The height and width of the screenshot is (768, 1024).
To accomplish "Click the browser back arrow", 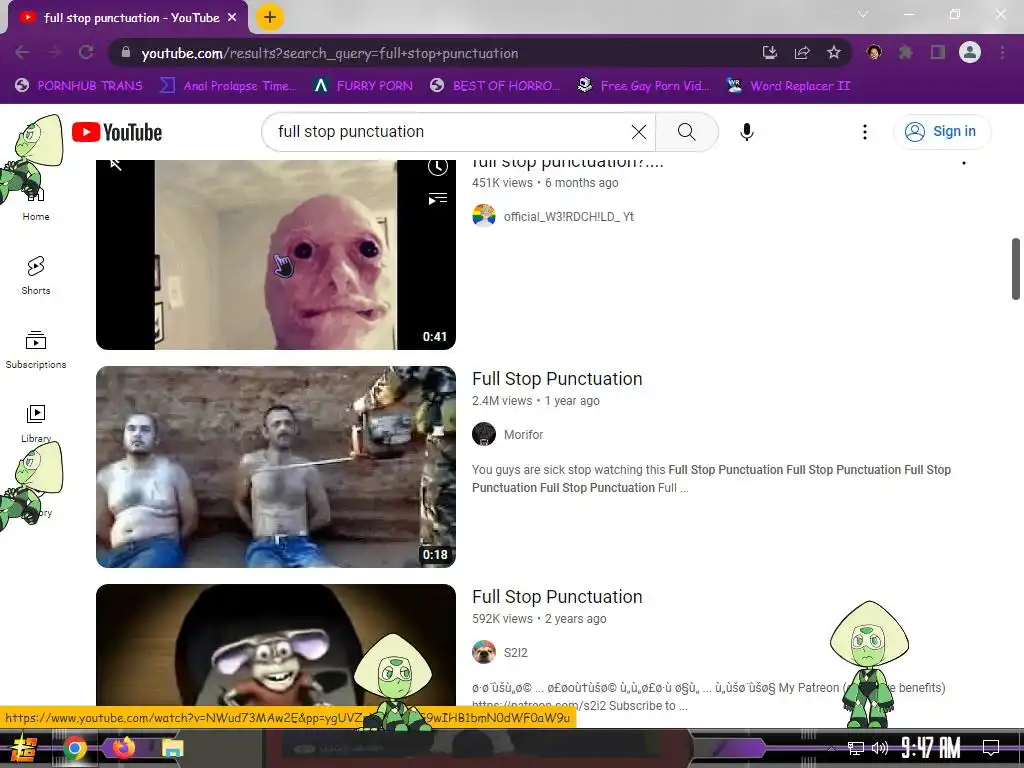I will (x=22, y=52).
